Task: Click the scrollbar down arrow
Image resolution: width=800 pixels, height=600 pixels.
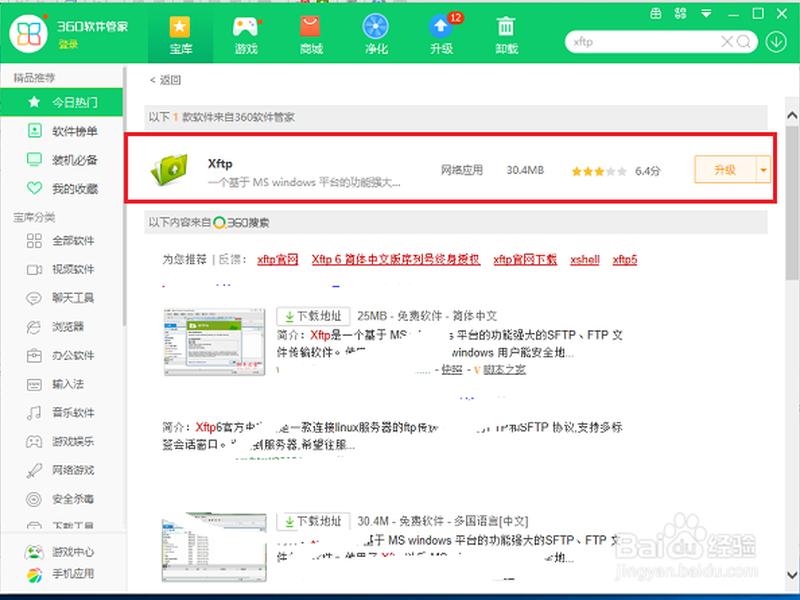Action: point(792,574)
